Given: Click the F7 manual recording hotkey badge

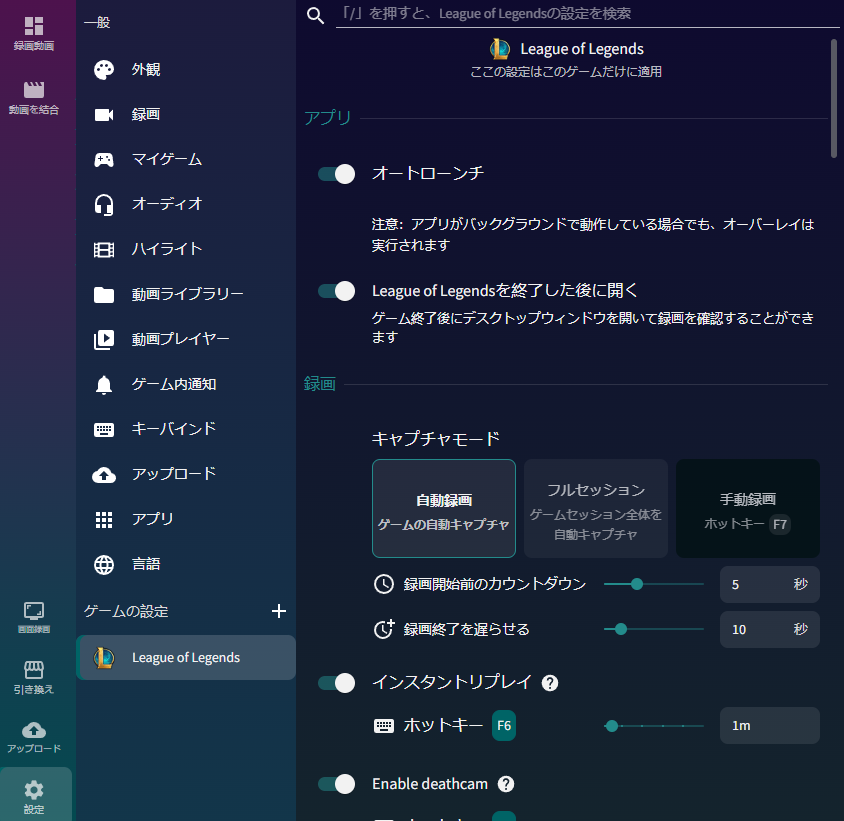Looking at the screenshot, I should pyautogui.click(x=780, y=524).
